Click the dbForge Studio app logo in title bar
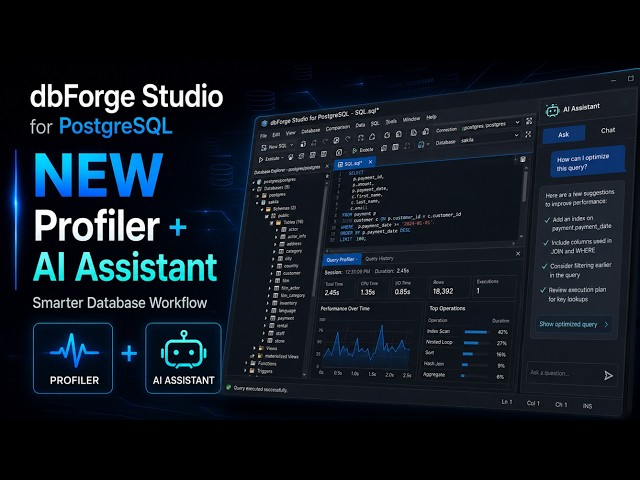The height and width of the screenshot is (480, 640). [264, 123]
